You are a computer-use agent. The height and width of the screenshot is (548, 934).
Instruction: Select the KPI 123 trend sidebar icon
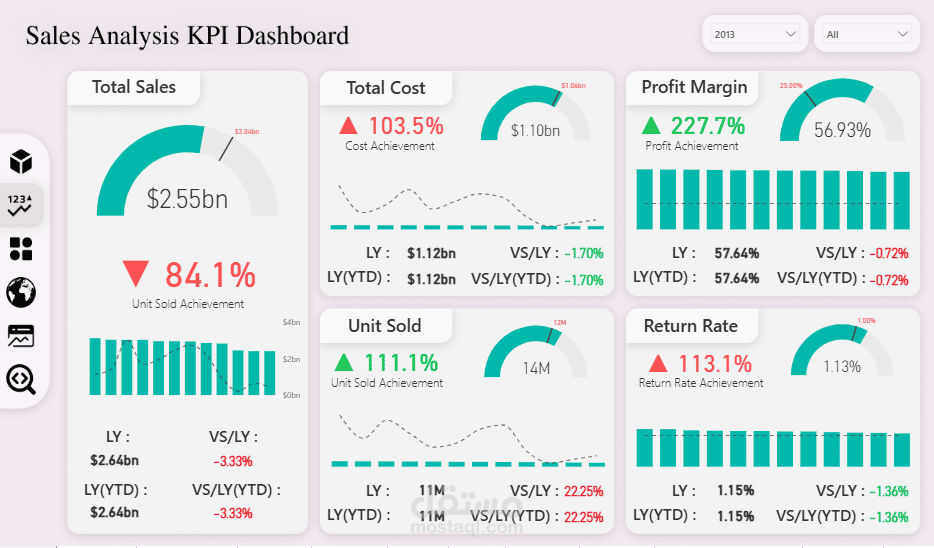click(x=20, y=205)
